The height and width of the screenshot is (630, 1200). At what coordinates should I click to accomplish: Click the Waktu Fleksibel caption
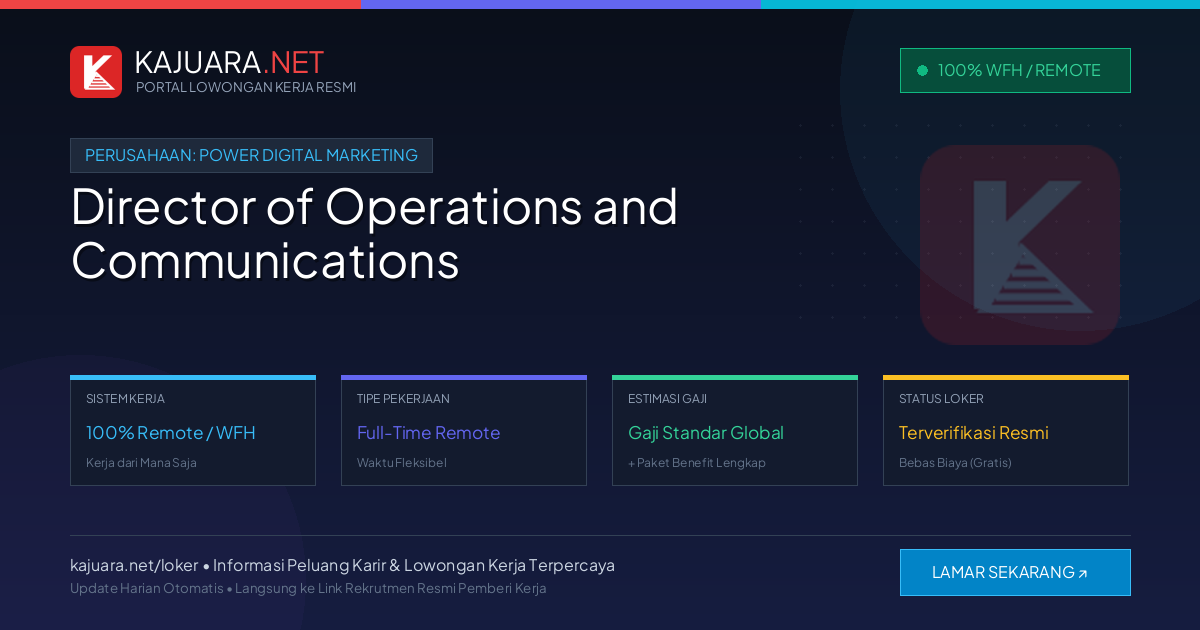[402, 463]
